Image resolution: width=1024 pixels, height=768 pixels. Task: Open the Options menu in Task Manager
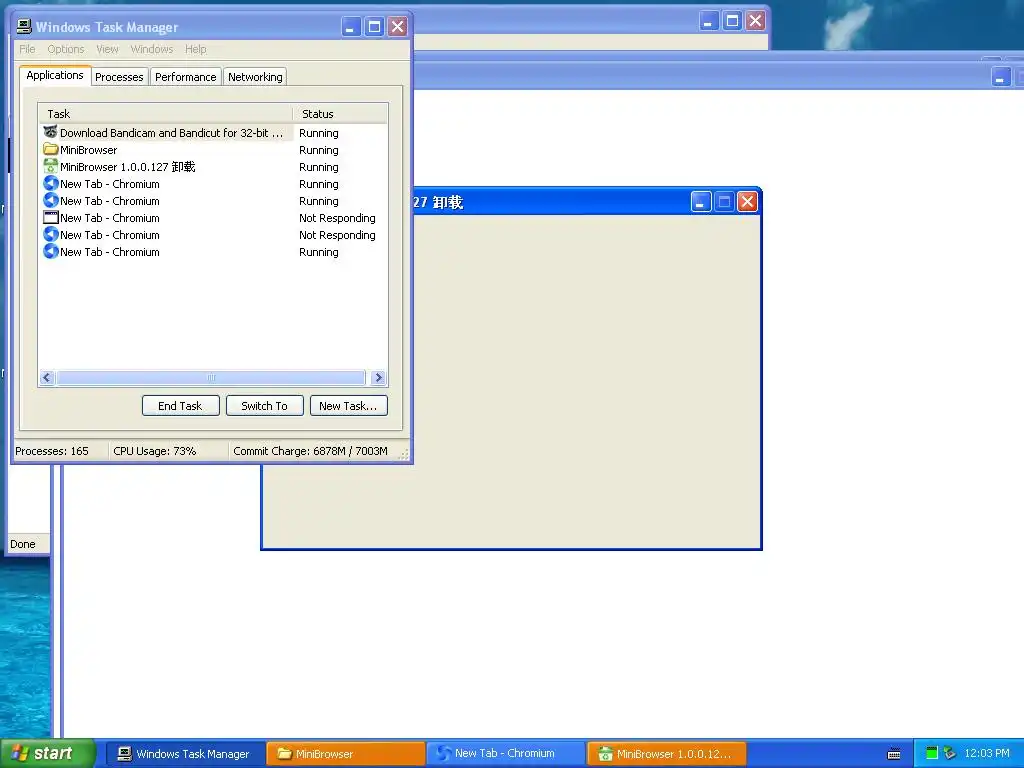(x=65, y=49)
